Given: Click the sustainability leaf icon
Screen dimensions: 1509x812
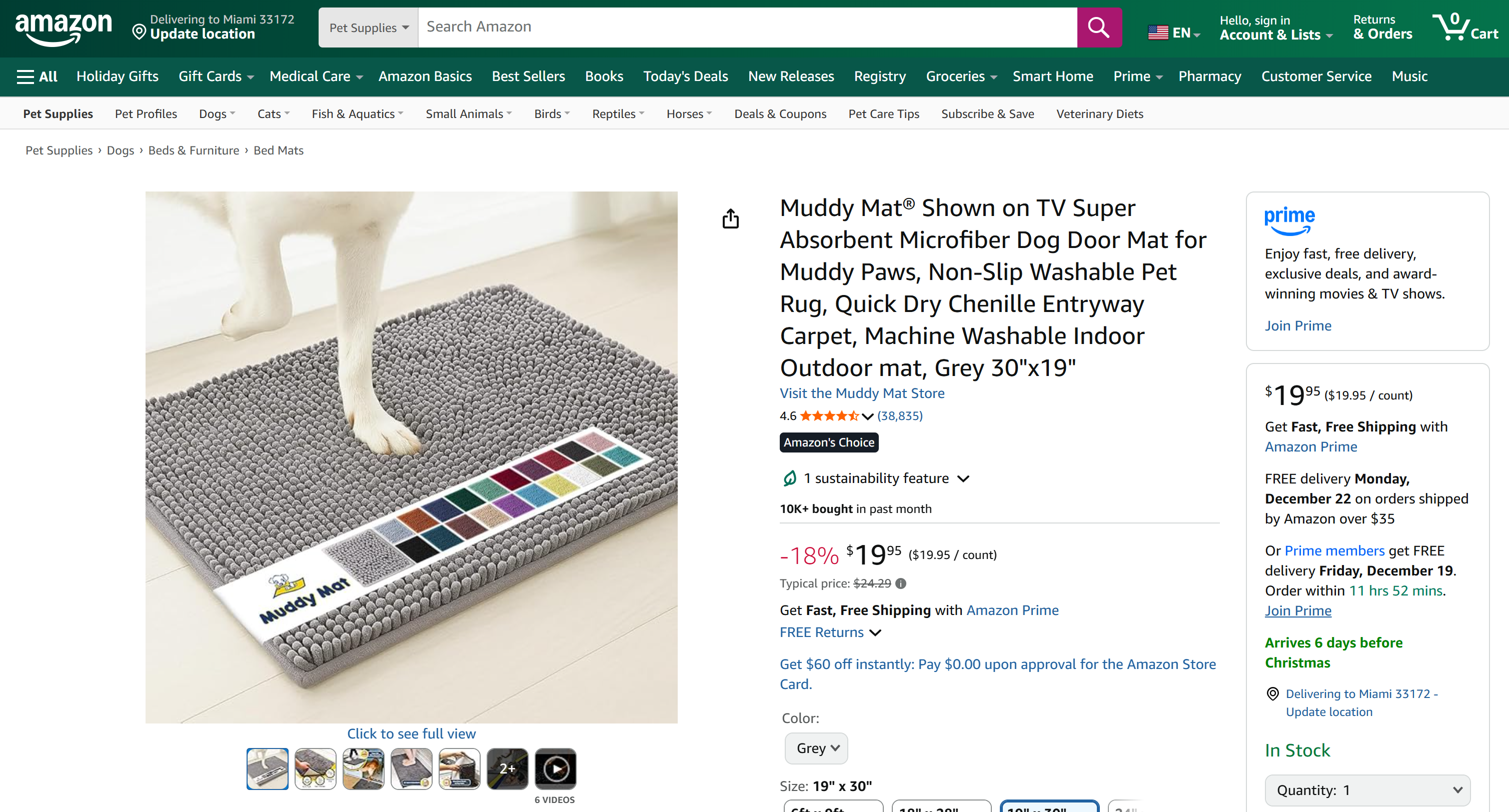Looking at the screenshot, I should (x=789, y=477).
